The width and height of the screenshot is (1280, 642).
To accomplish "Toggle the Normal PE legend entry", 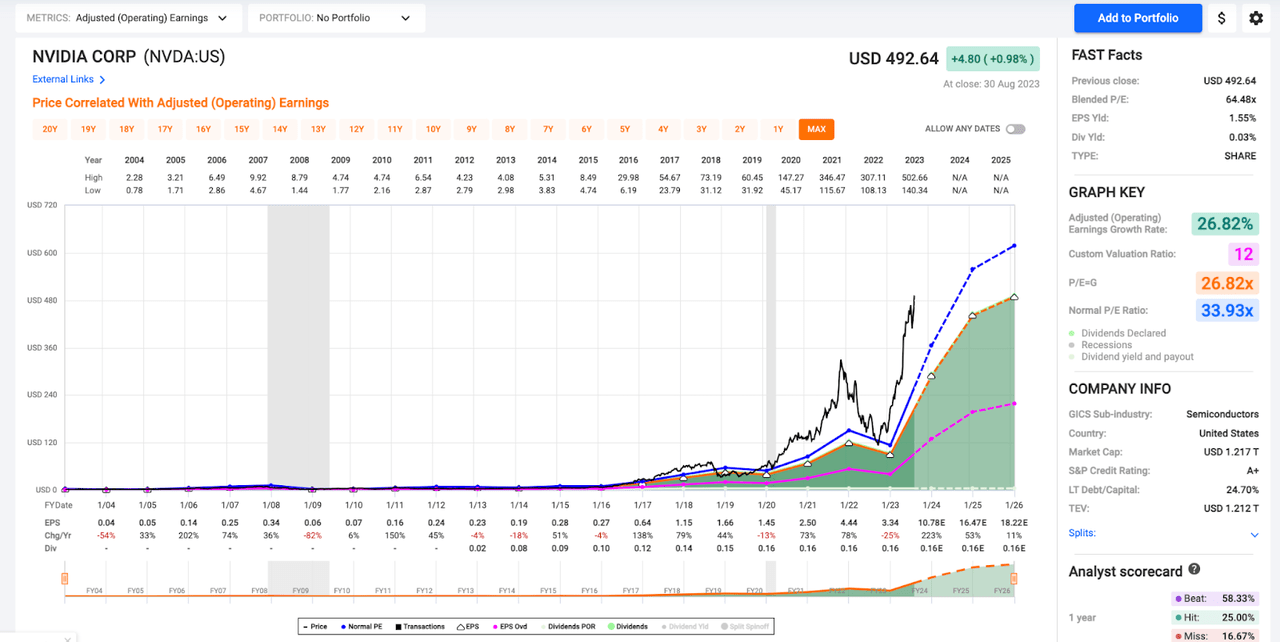I will [x=344, y=627].
